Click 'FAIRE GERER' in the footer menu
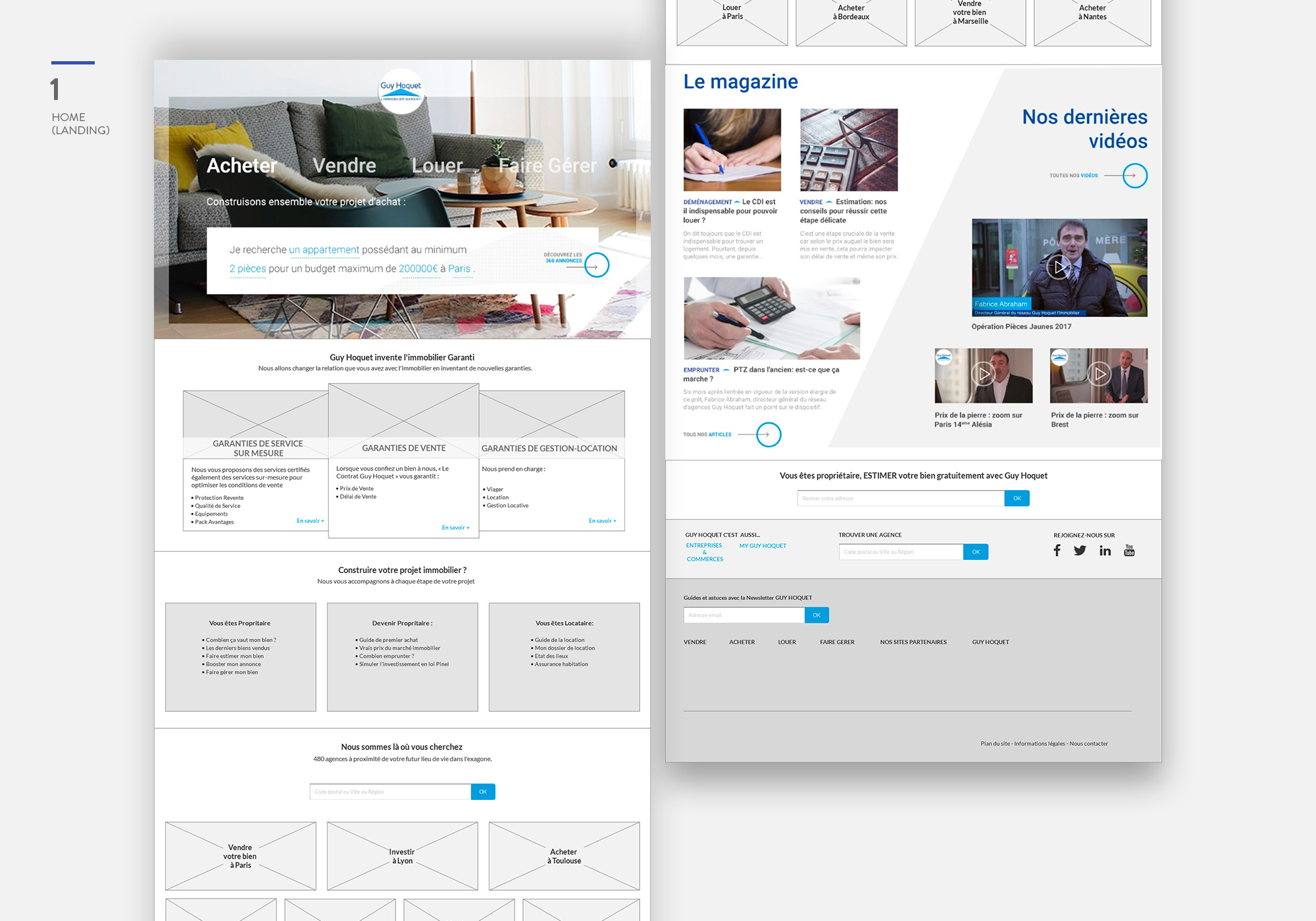This screenshot has height=921, width=1316. [x=836, y=641]
